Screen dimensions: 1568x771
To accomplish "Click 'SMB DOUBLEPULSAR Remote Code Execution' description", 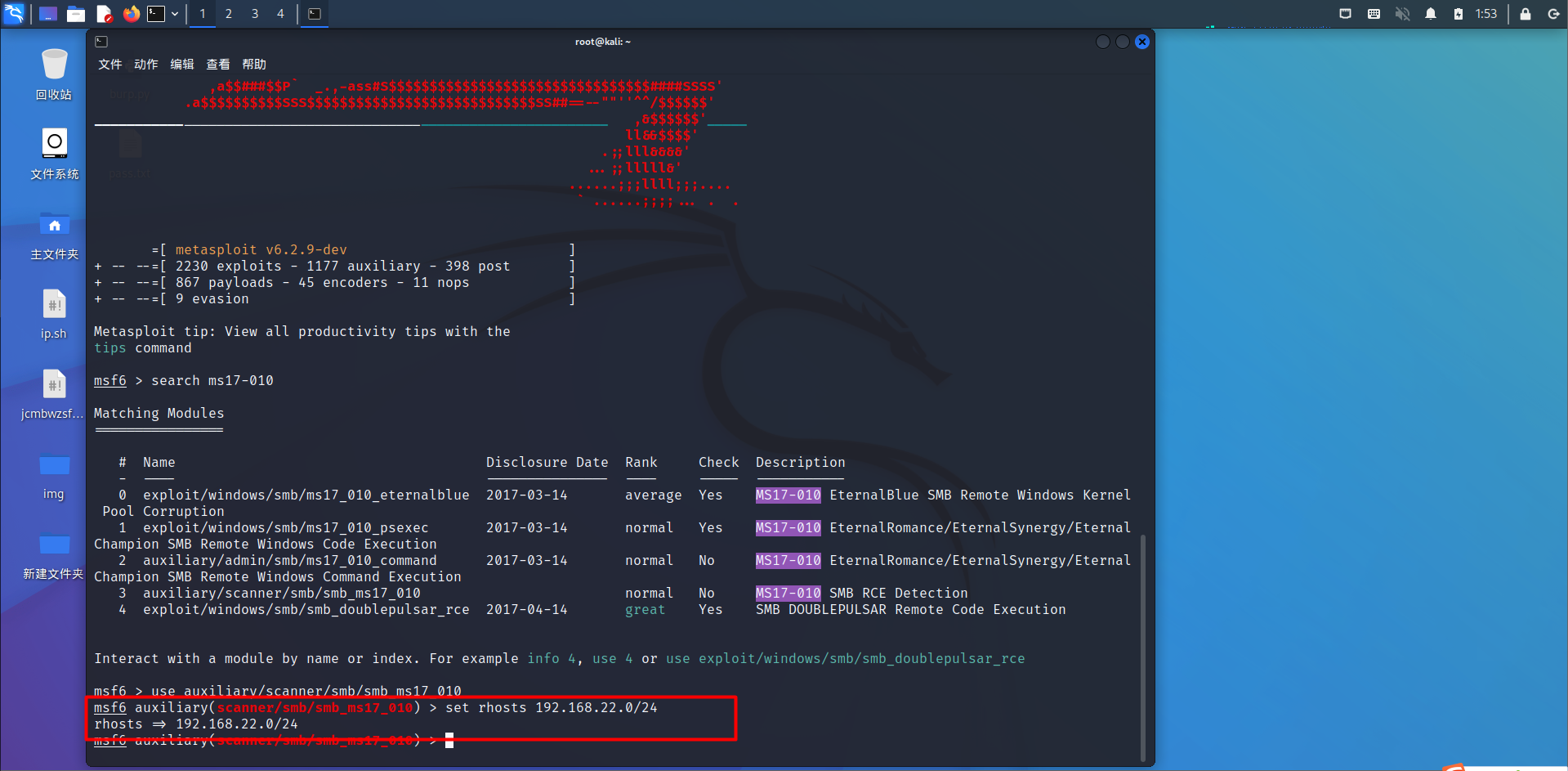I will pyautogui.click(x=911, y=610).
